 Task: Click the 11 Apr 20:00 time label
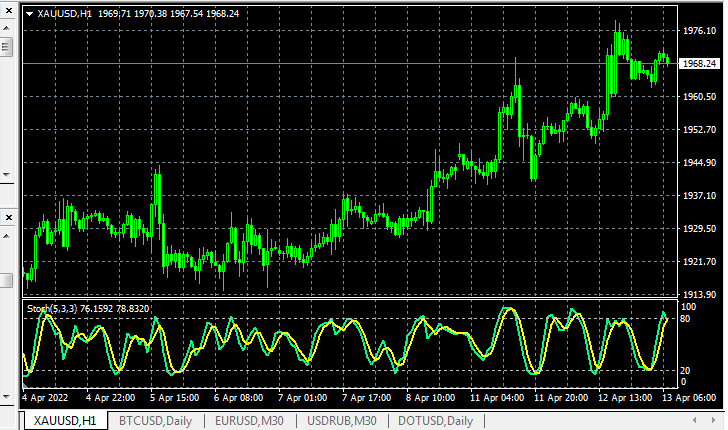tap(561, 398)
